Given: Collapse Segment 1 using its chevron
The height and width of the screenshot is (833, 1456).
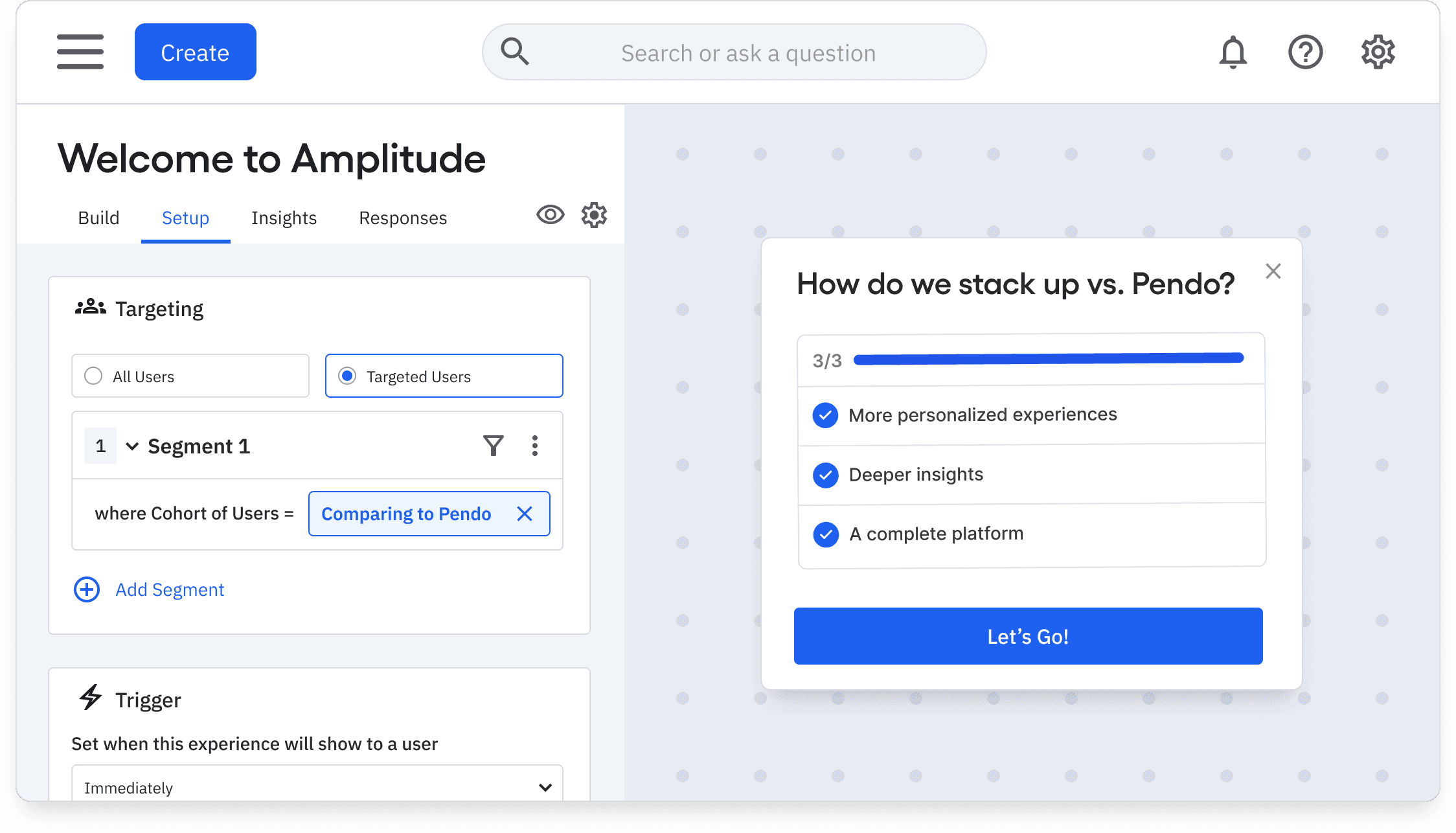Looking at the screenshot, I should point(133,446).
